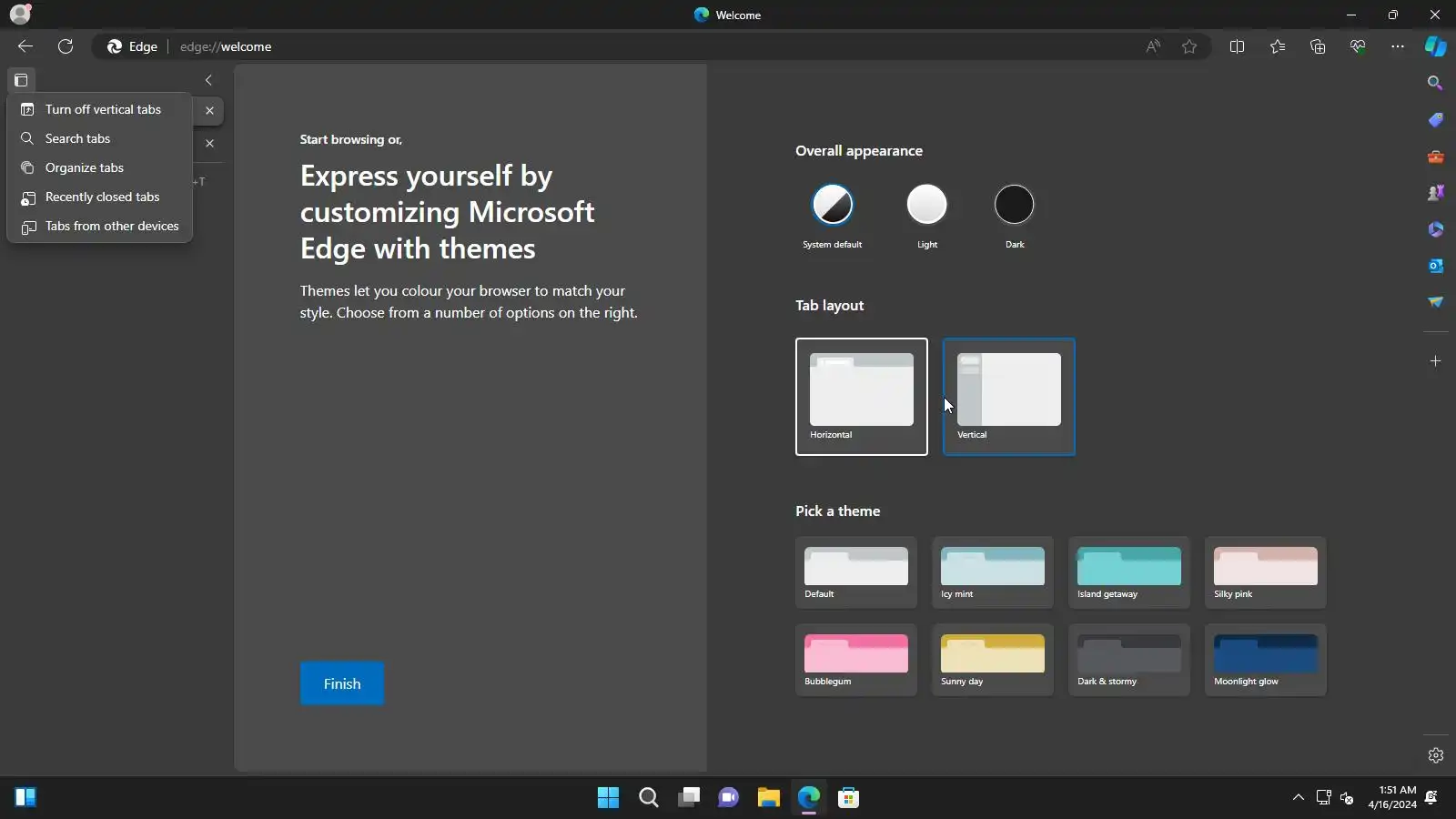Image resolution: width=1456 pixels, height=819 pixels.
Task: Pick the Moonlight glow theme
Action: [x=1266, y=660]
